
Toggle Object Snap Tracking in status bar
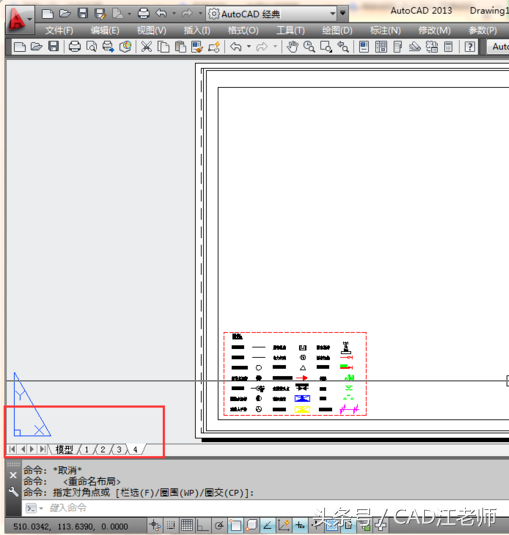268,525
